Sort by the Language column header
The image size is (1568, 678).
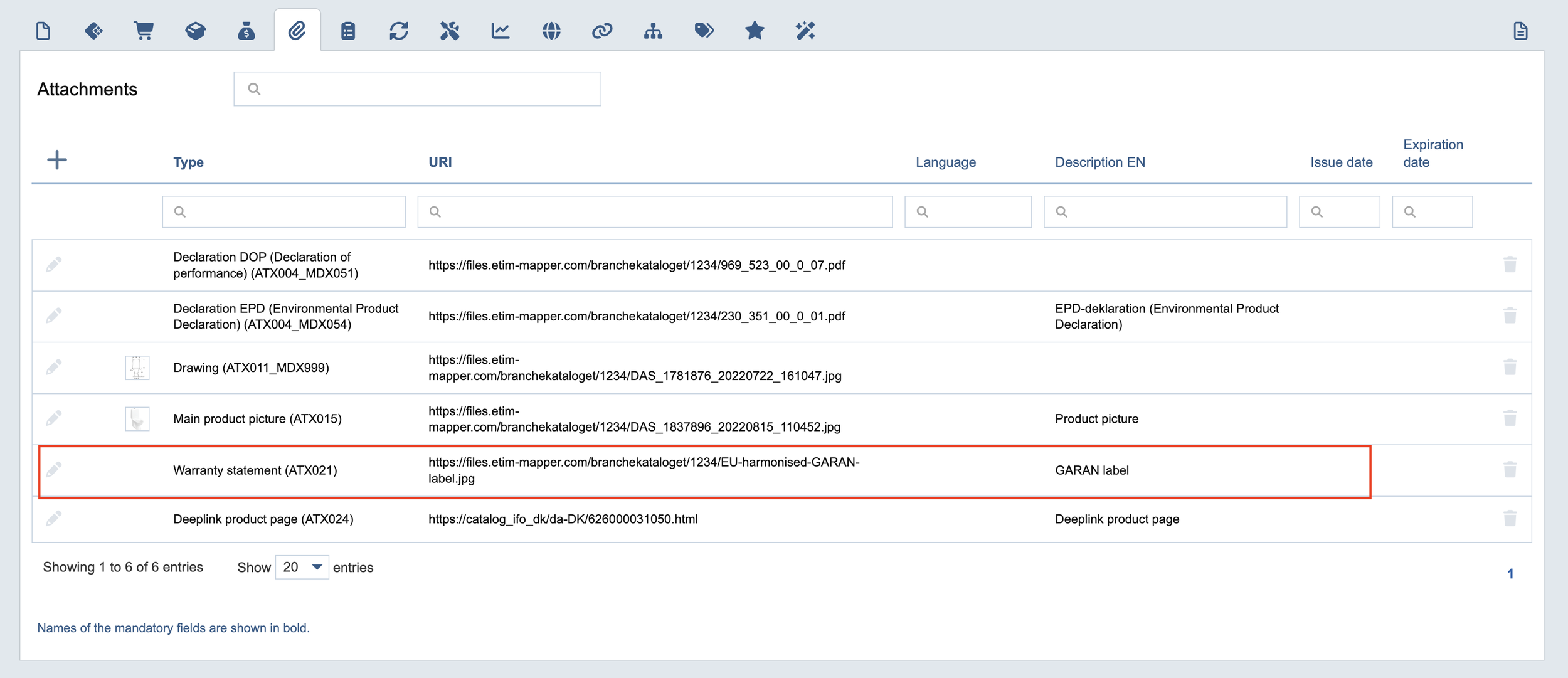pyautogui.click(x=946, y=162)
